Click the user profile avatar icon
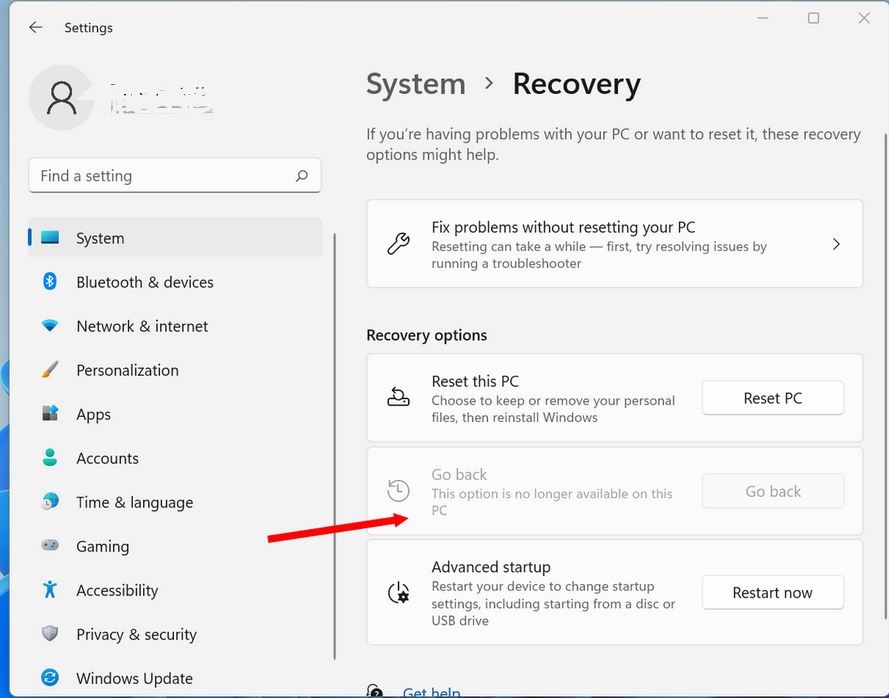 tap(61, 98)
